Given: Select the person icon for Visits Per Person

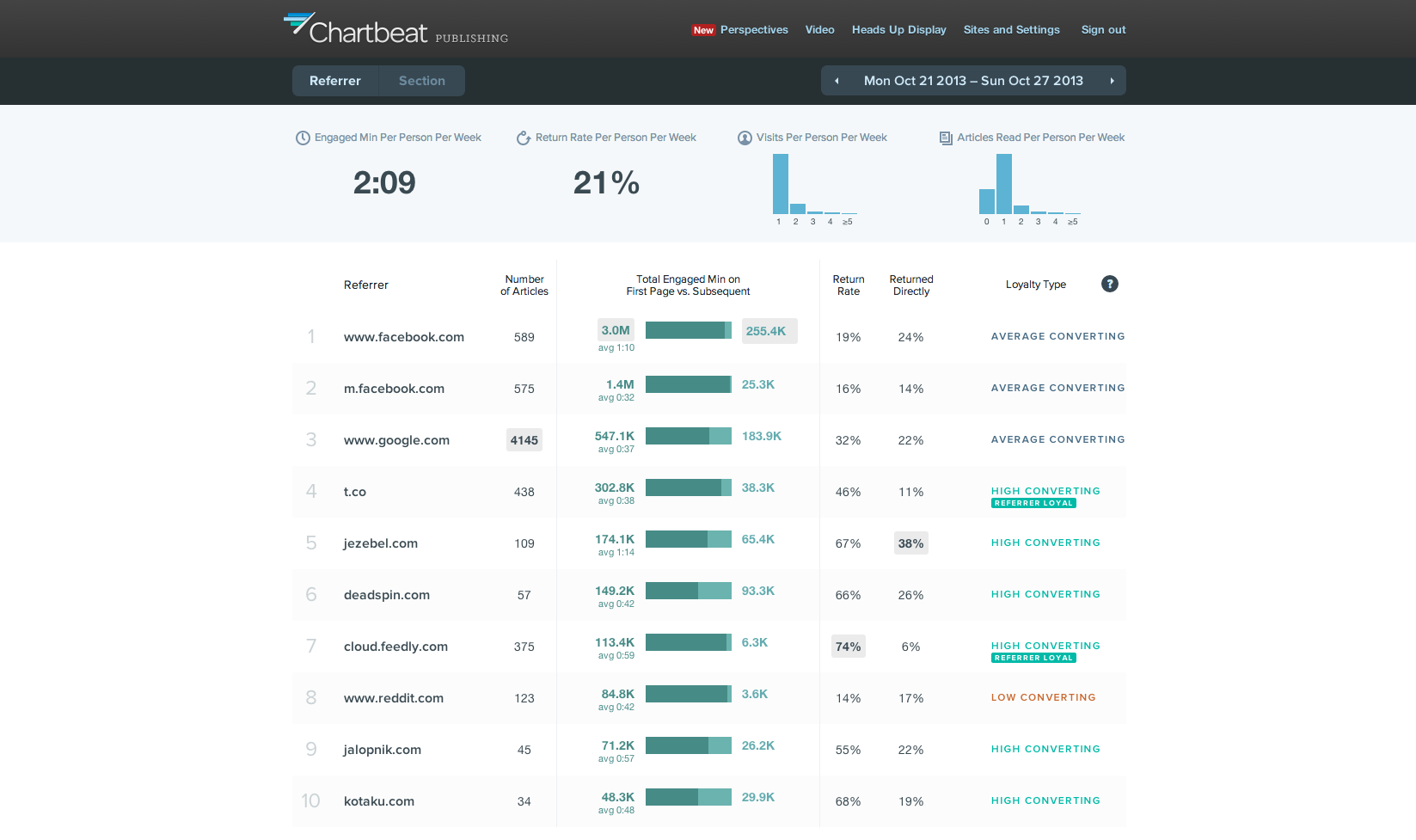Looking at the screenshot, I should pos(745,137).
